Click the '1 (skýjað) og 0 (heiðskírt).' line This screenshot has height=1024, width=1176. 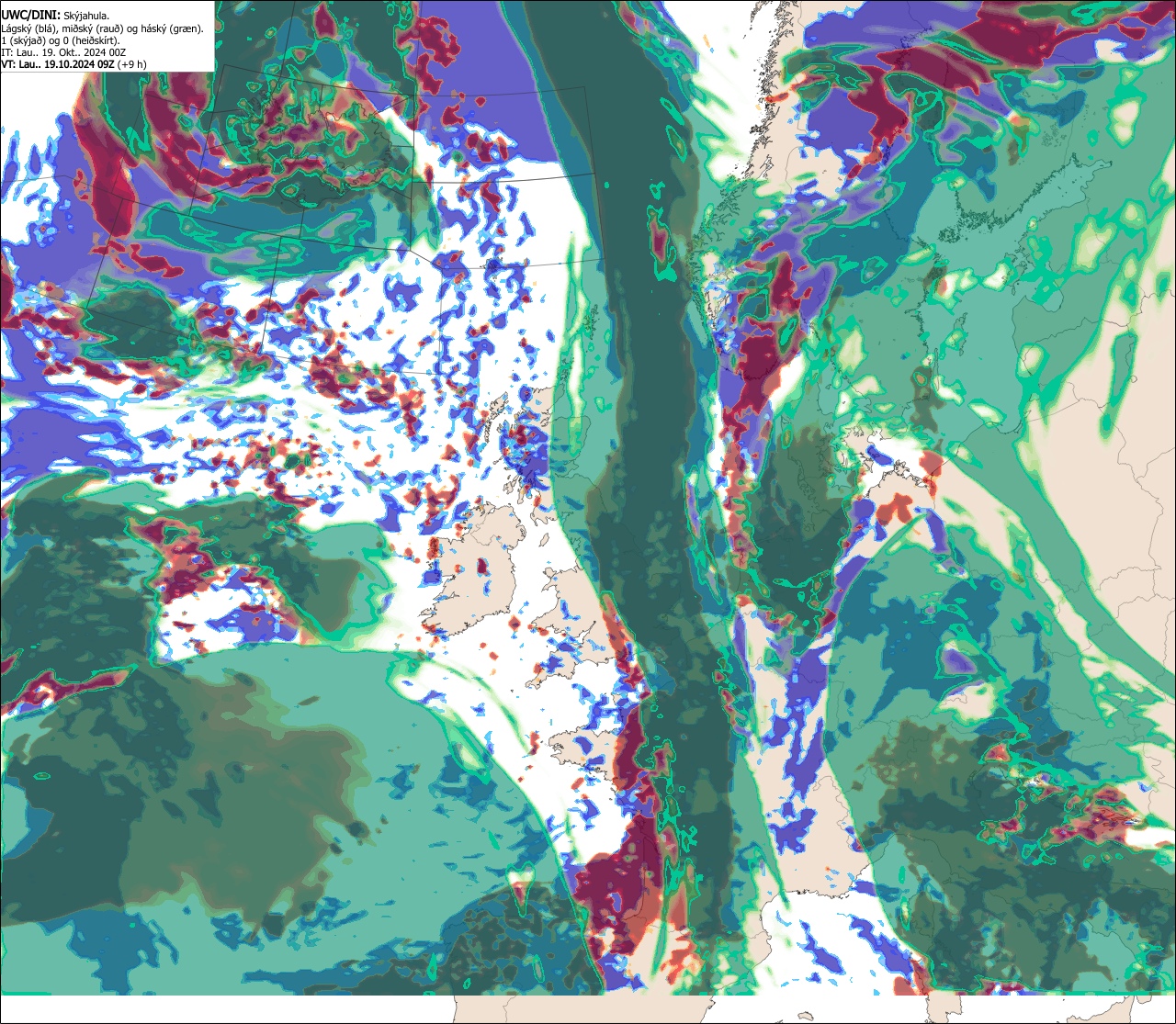point(61,40)
